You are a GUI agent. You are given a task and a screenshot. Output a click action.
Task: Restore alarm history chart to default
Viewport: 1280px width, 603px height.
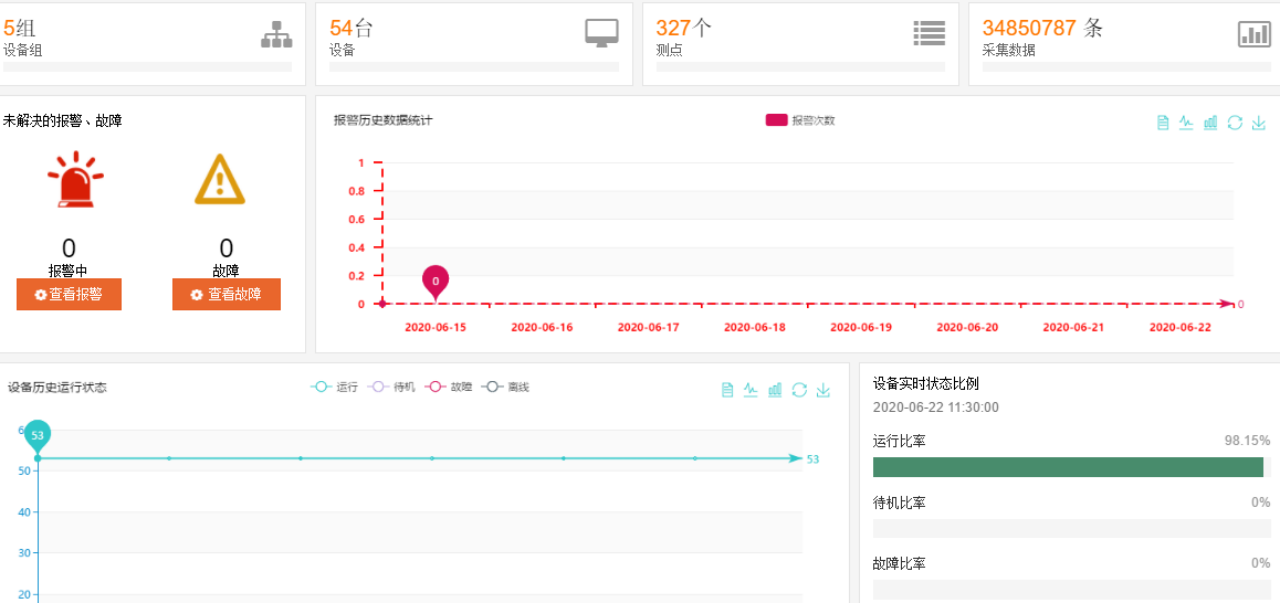coord(1234,122)
